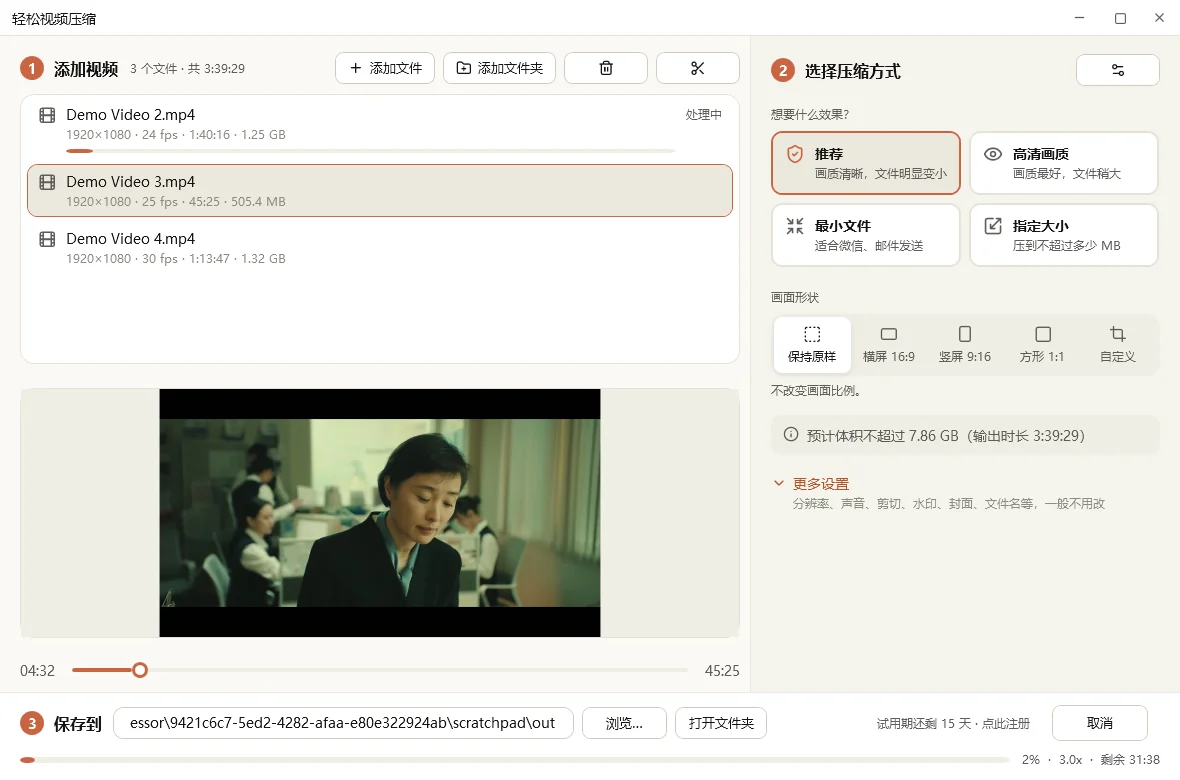Click the video preview seek slider handle
The height and width of the screenshot is (780, 1180).
coord(140,670)
